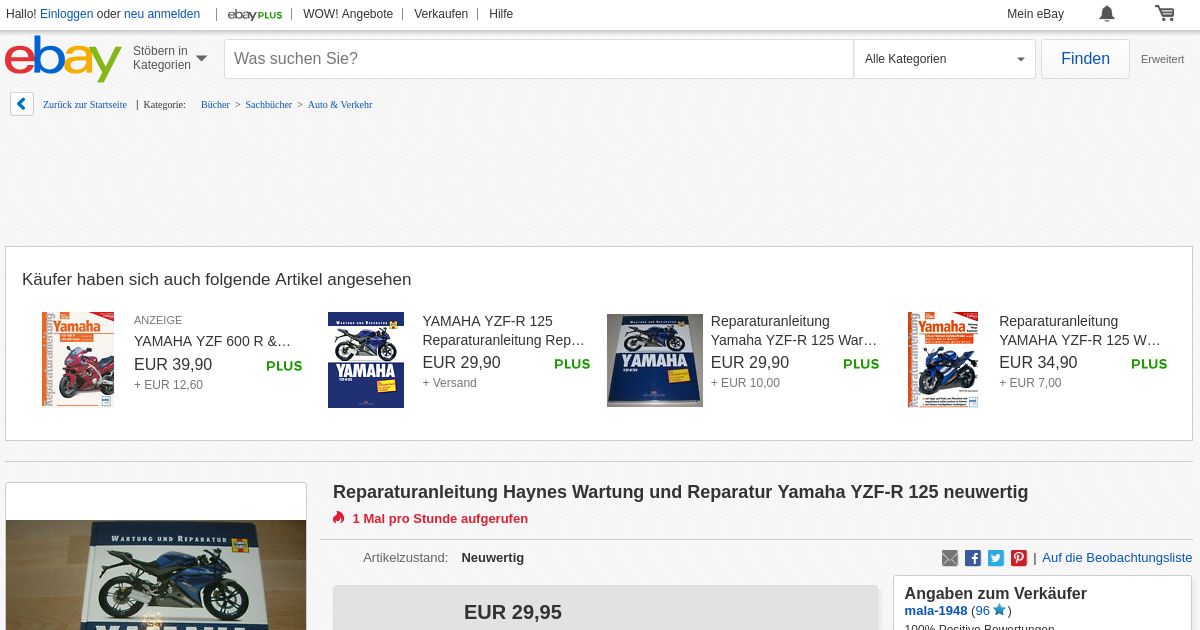
Task: Click Auf die Beobachtungsliste link
Action: [1117, 558]
